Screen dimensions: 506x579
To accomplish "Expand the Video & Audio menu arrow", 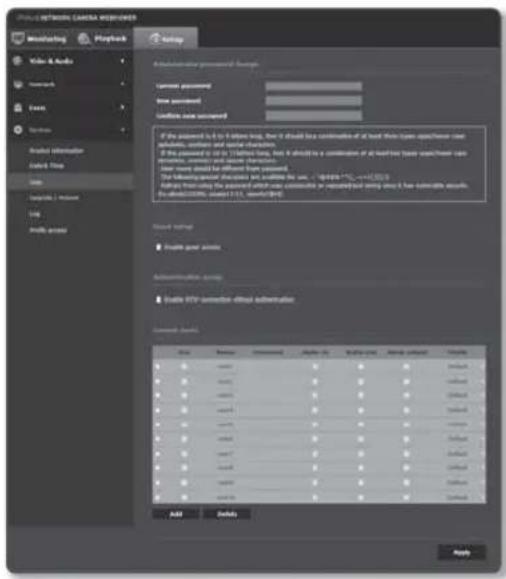I will click(x=122, y=61).
